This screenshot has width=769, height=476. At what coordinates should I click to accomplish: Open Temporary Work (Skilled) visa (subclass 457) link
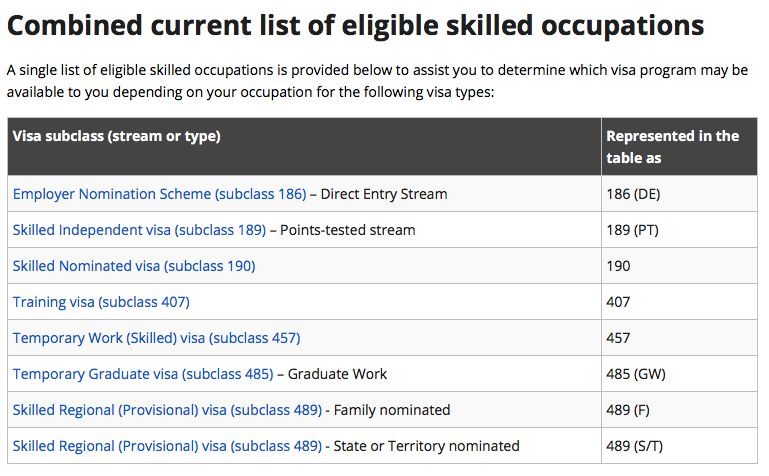tap(156, 338)
